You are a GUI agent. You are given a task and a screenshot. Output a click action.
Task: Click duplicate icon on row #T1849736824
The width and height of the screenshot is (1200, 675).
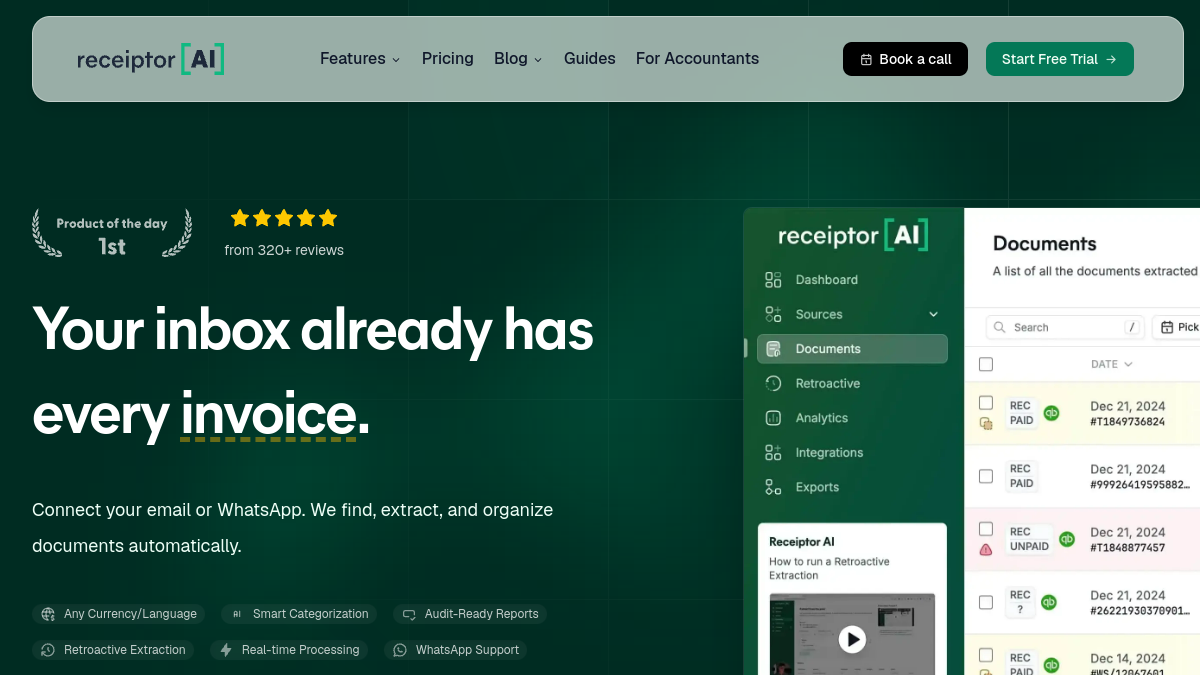coord(986,424)
